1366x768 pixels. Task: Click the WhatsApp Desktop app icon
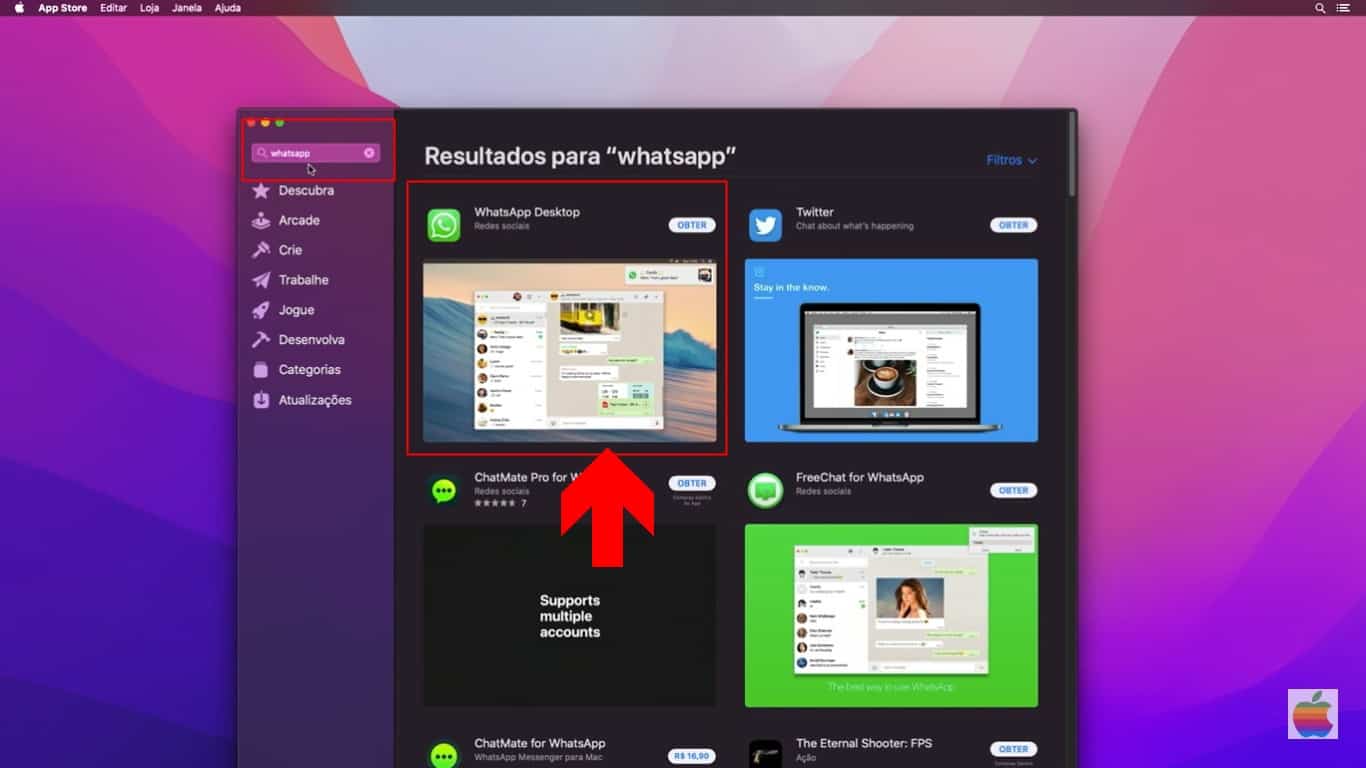tap(444, 225)
